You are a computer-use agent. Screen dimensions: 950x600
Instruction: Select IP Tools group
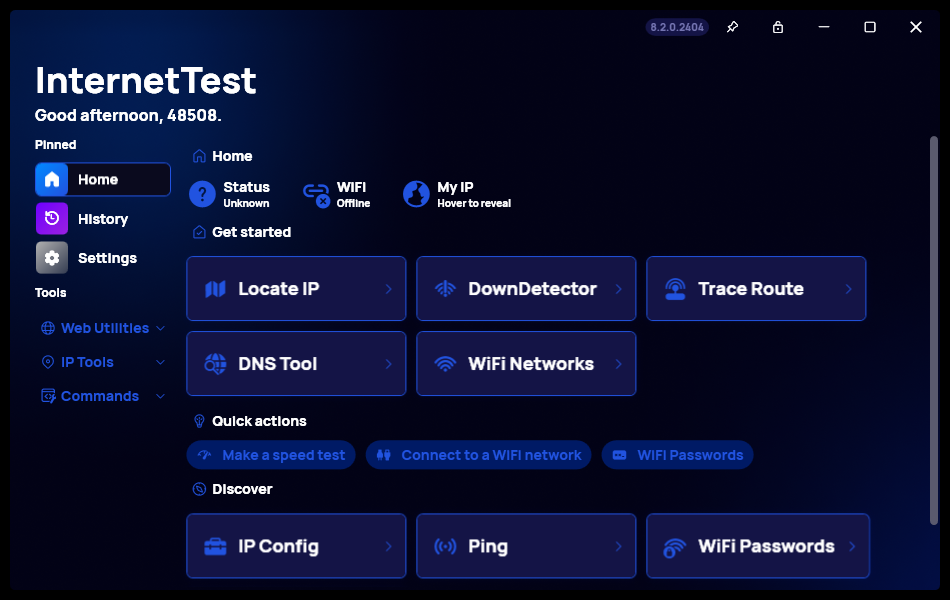(x=103, y=362)
